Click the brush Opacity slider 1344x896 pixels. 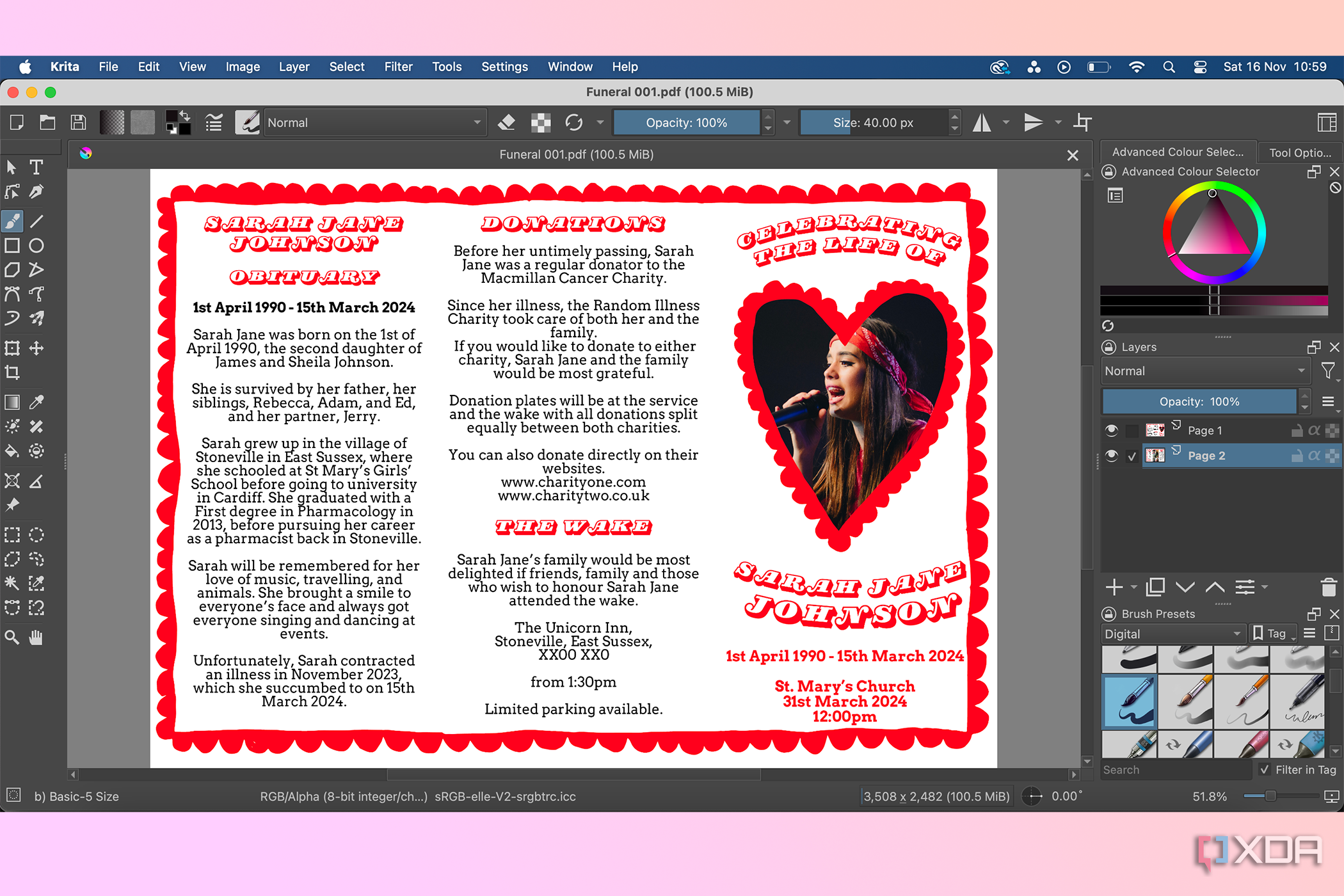point(686,122)
